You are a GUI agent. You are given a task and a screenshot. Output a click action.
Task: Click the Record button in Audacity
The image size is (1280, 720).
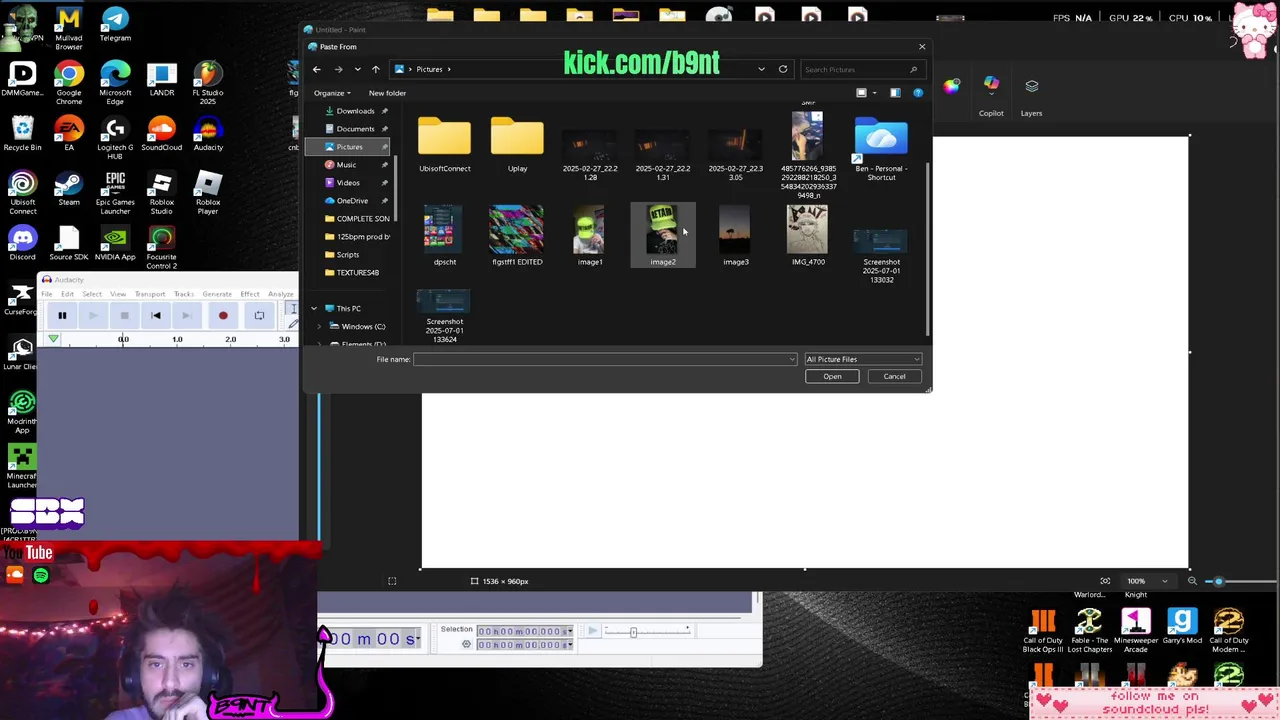pyautogui.click(x=223, y=316)
